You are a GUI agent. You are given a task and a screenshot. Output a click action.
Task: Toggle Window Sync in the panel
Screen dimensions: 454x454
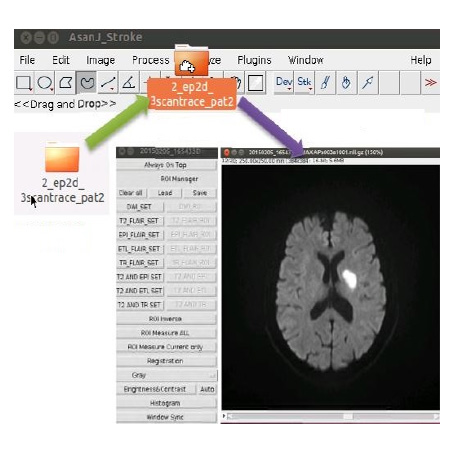[166, 417]
